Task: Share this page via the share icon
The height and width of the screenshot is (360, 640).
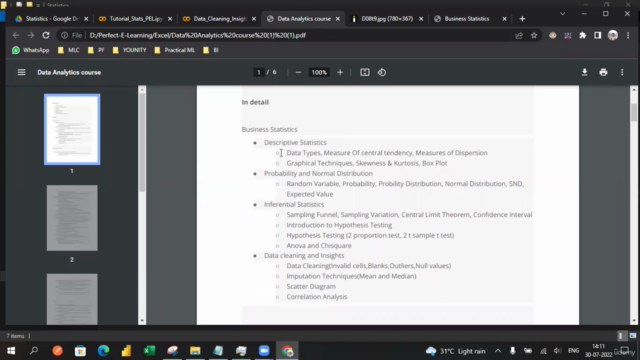Action: 519,36
